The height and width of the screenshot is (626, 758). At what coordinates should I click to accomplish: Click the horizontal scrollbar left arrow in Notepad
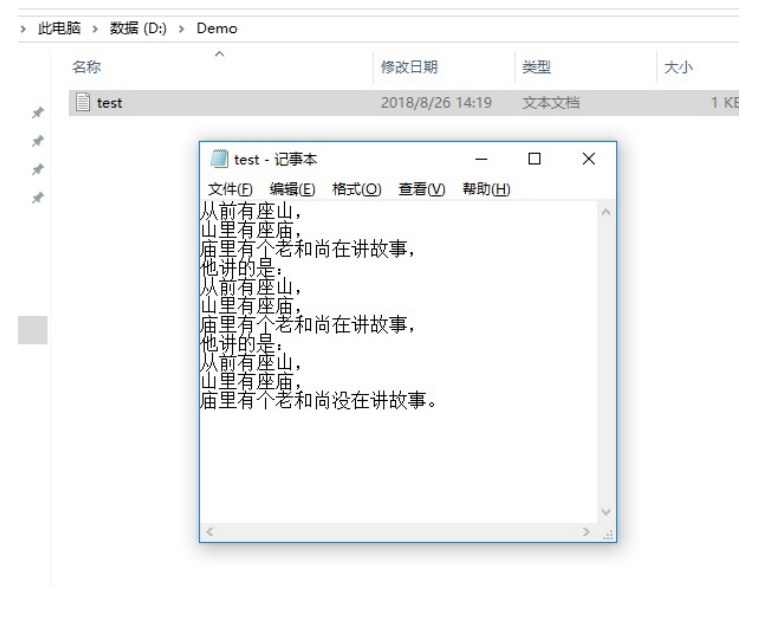tap(209, 532)
